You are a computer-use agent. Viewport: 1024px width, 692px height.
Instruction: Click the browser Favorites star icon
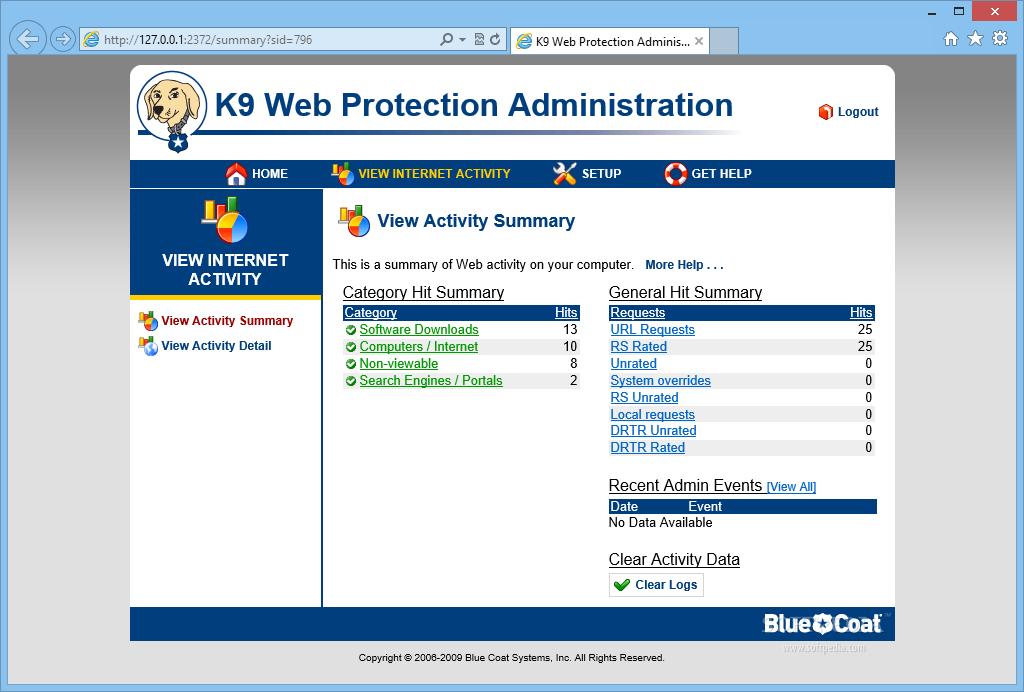point(975,39)
